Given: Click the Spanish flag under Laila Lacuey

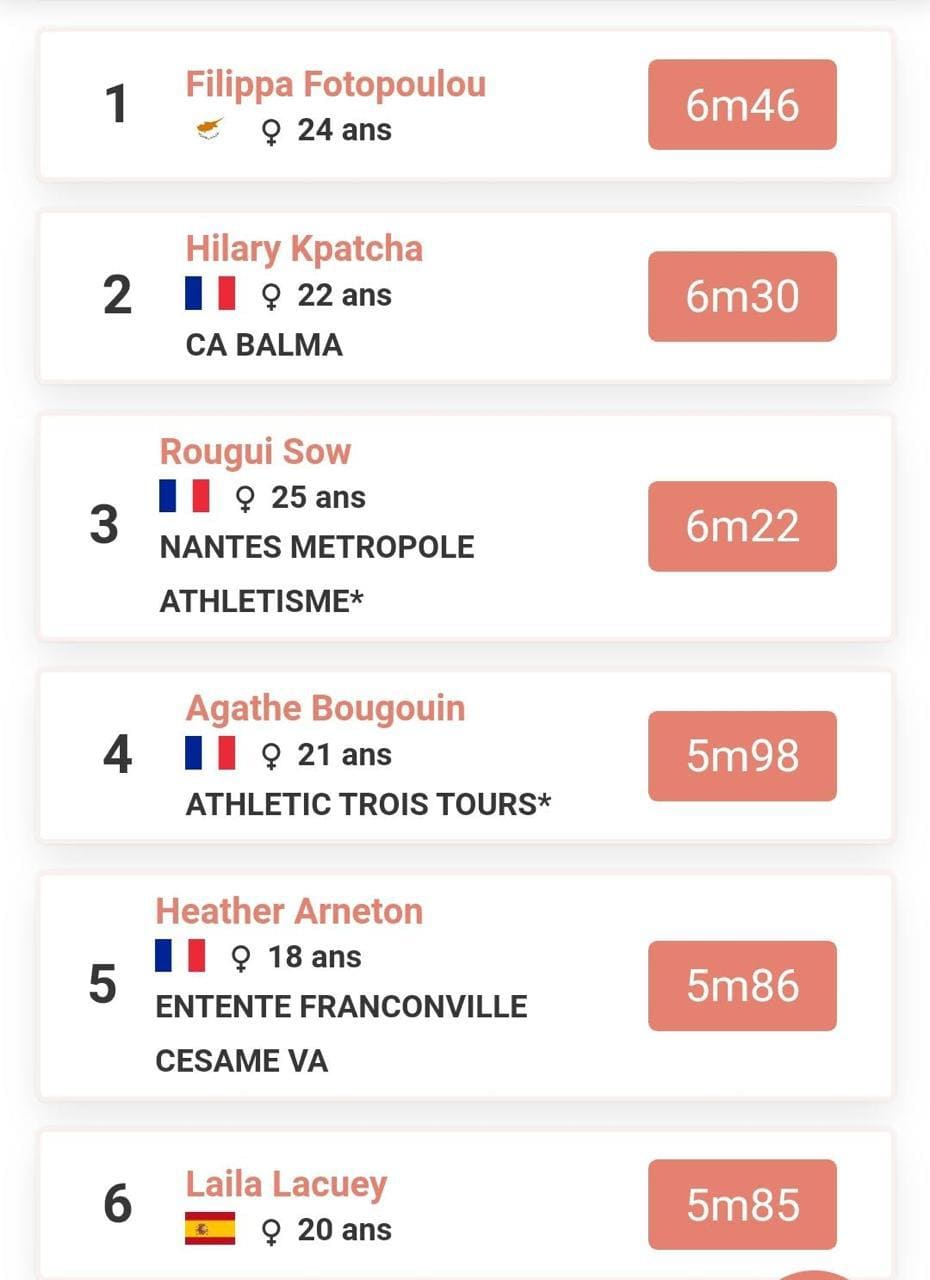Looking at the screenshot, I should tap(210, 1228).
